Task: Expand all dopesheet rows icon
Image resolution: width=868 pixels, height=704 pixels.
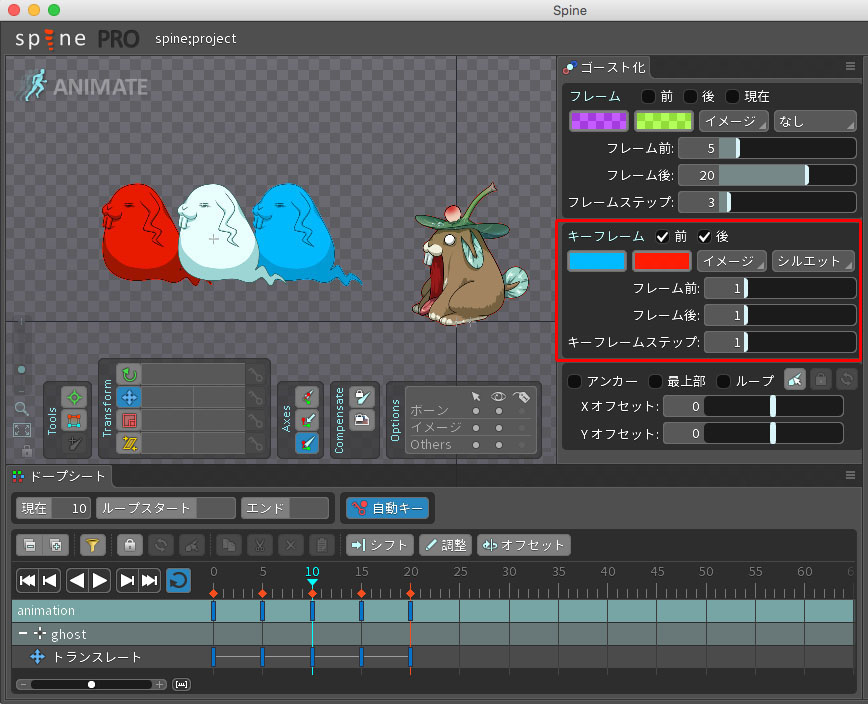Action: coord(56,545)
